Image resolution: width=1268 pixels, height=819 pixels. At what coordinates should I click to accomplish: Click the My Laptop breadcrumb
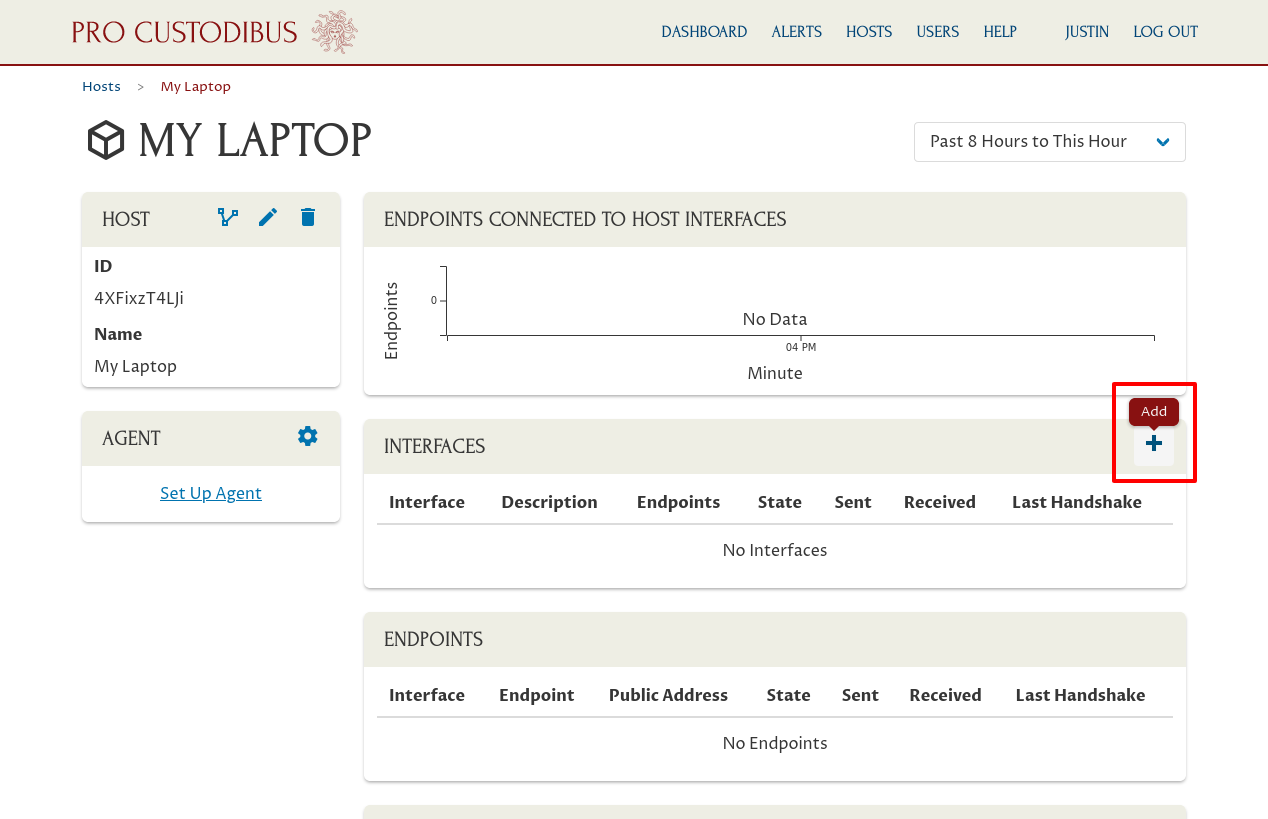click(x=196, y=87)
